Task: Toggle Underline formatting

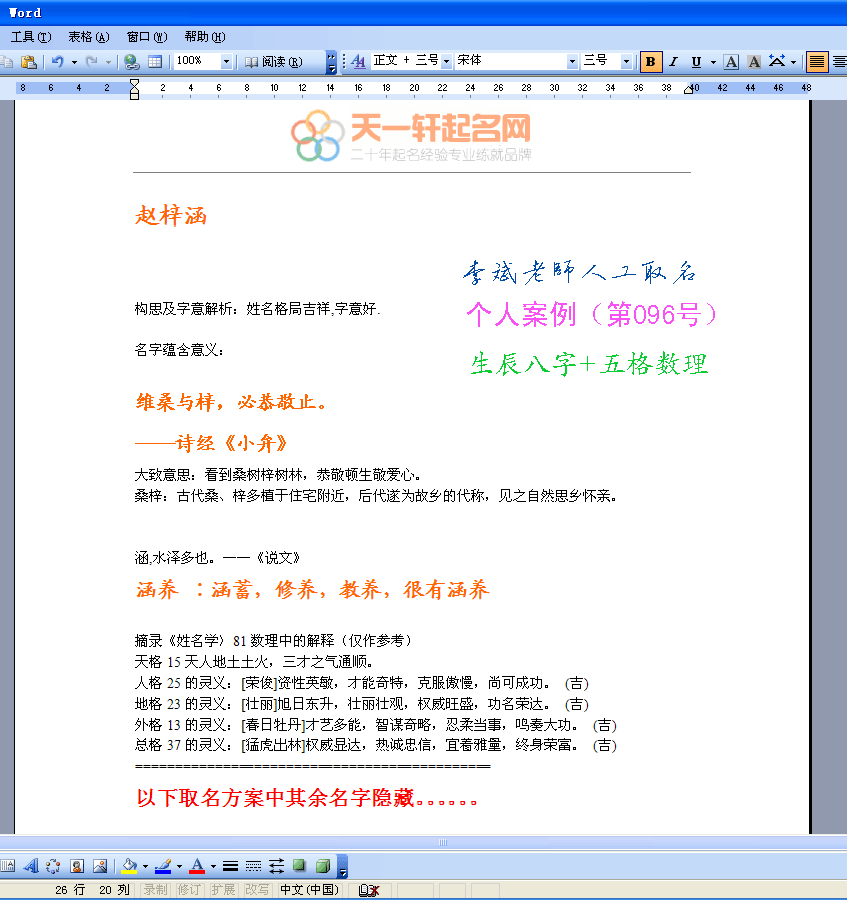Action: point(696,61)
